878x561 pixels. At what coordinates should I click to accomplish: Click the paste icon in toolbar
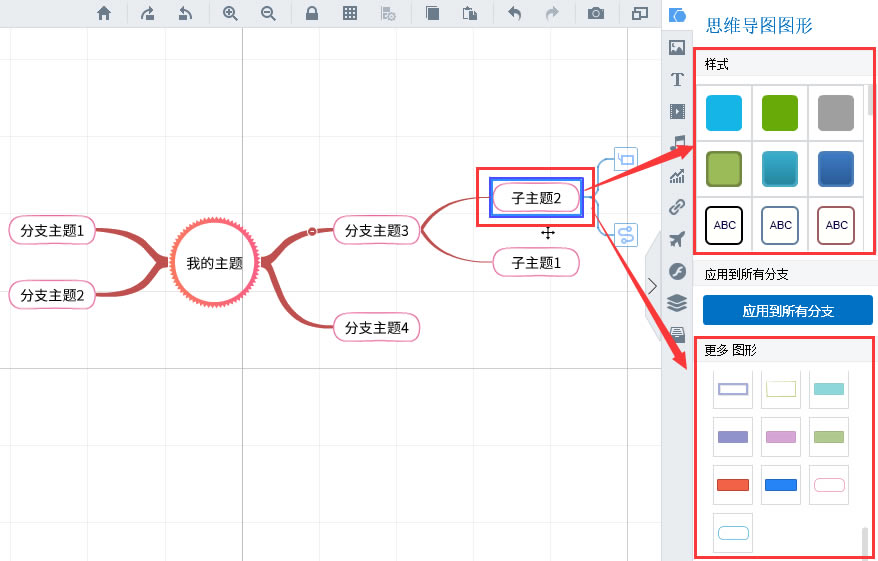tap(470, 13)
